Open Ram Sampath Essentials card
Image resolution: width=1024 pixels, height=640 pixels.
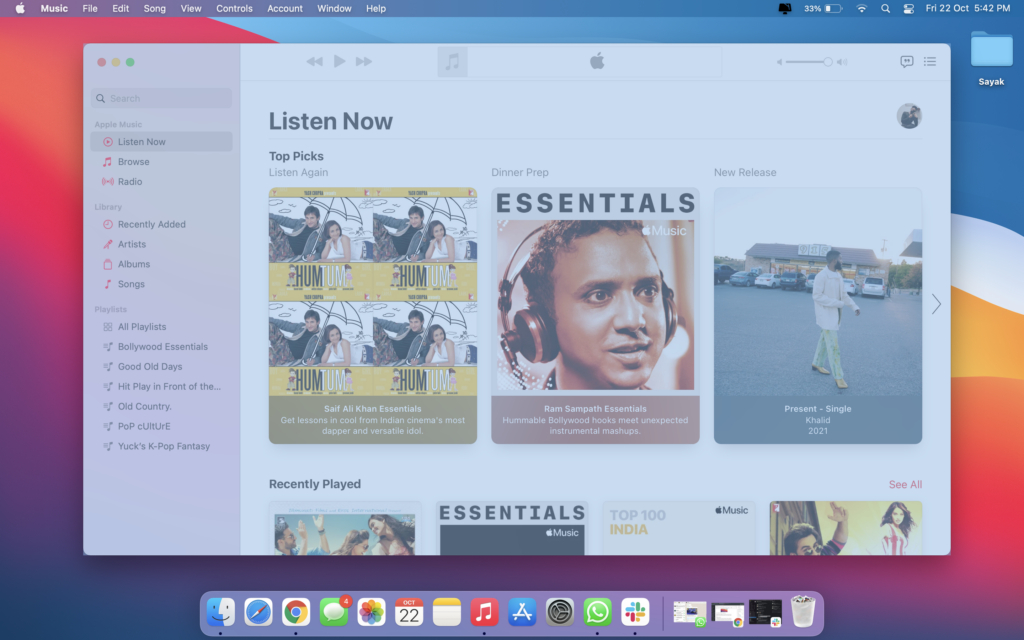595,315
